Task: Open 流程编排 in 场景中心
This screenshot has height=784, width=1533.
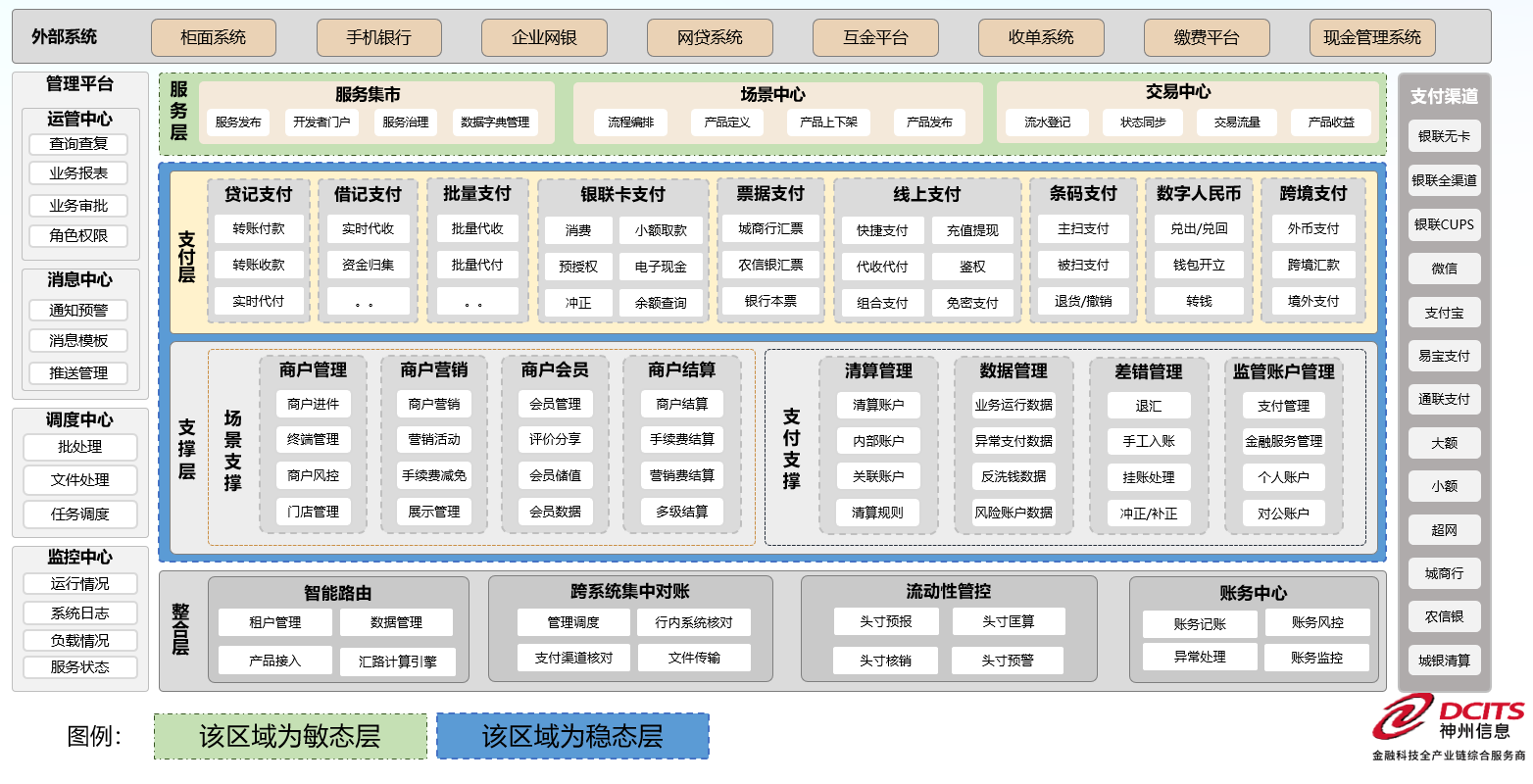Action: tap(632, 122)
